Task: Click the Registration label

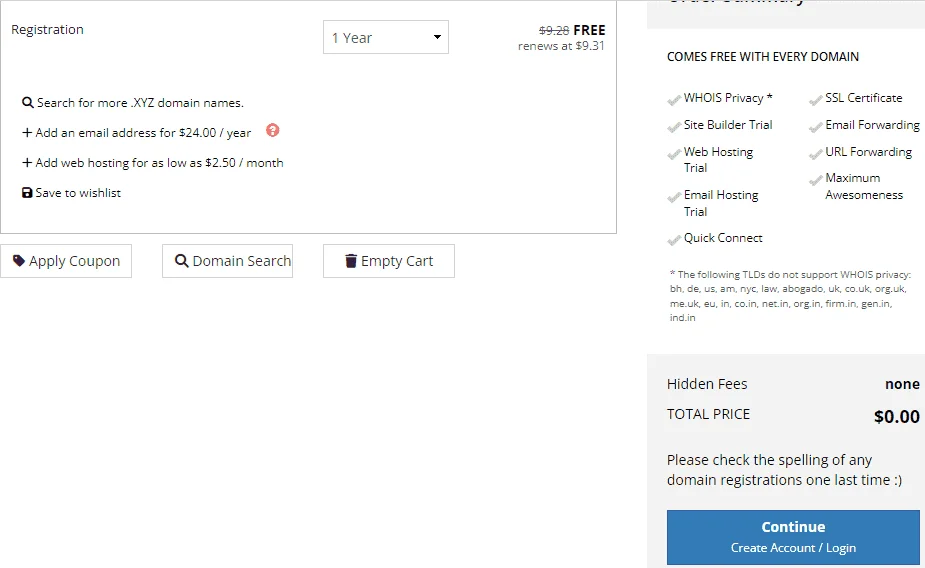Action: [x=47, y=29]
